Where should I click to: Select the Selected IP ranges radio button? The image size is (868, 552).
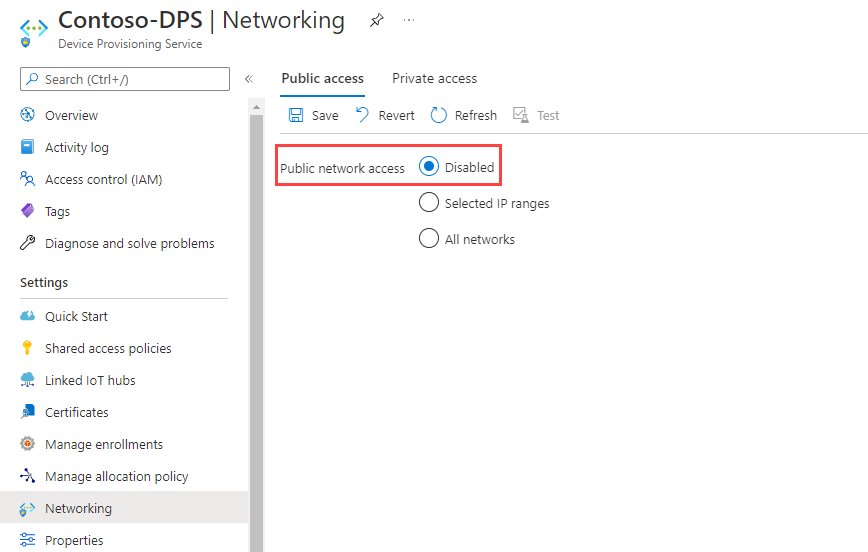429,202
